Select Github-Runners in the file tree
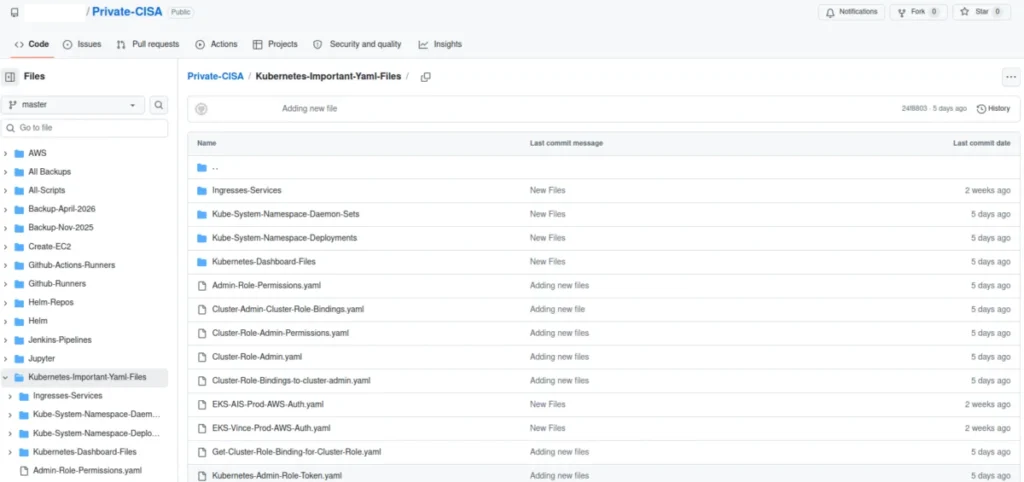The width and height of the screenshot is (1024, 482). click(57, 283)
